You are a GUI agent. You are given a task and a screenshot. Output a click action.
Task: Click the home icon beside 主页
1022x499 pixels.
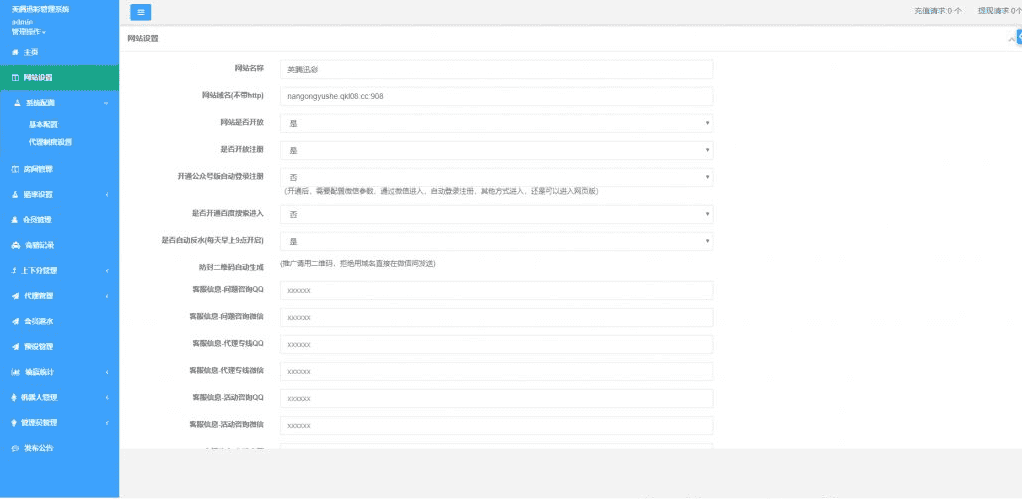(x=15, y=52)
